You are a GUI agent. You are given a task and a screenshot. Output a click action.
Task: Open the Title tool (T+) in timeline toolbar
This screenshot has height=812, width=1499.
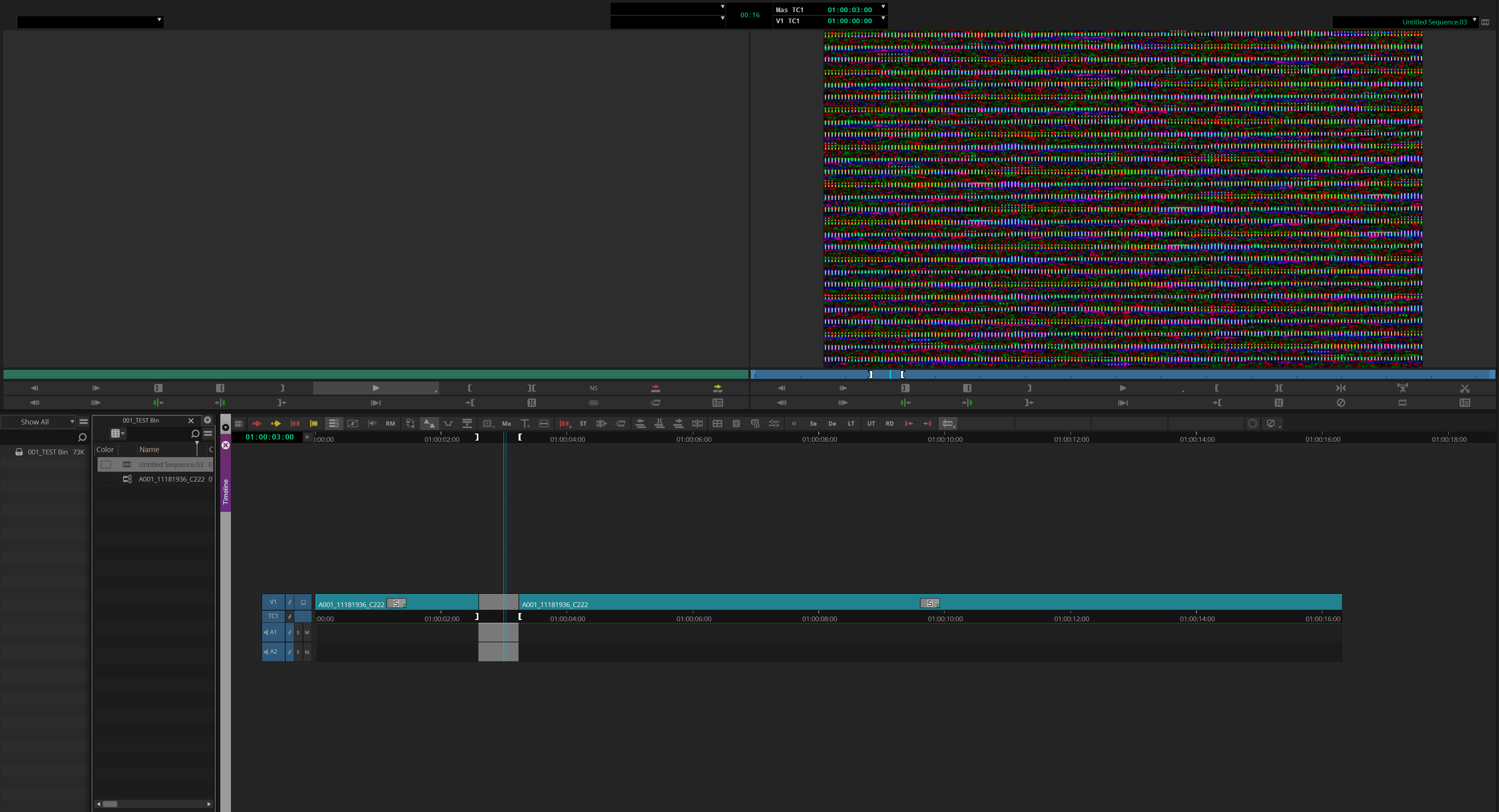tap(525, 423)
